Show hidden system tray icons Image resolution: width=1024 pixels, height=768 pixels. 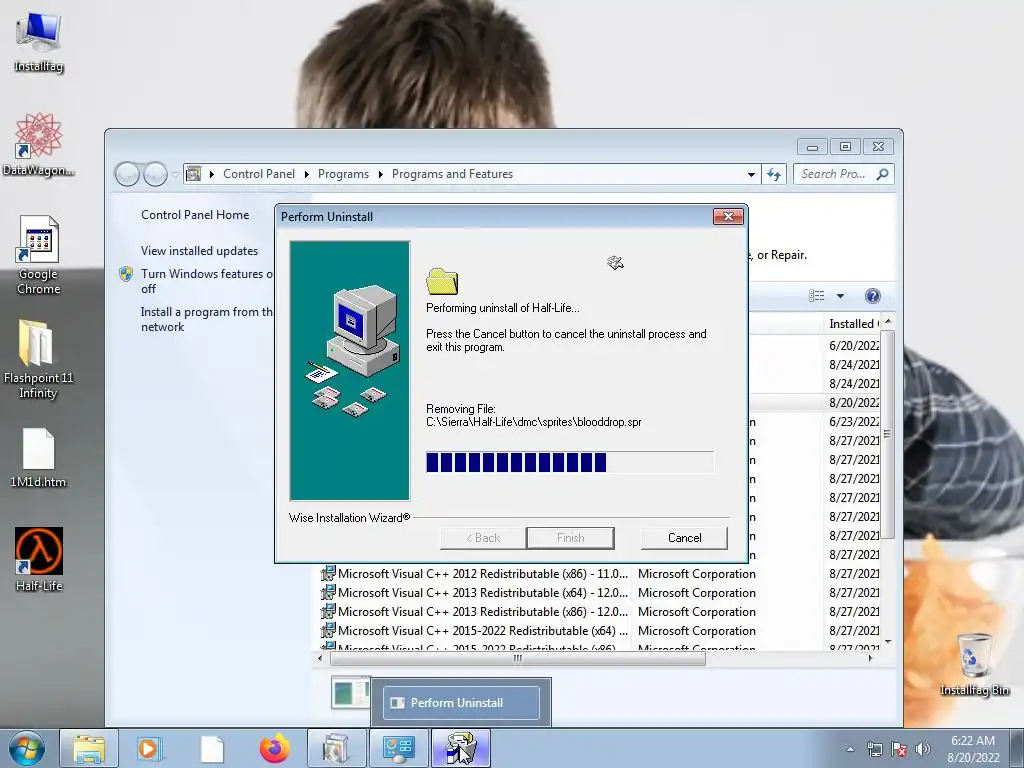coord(850,749)
